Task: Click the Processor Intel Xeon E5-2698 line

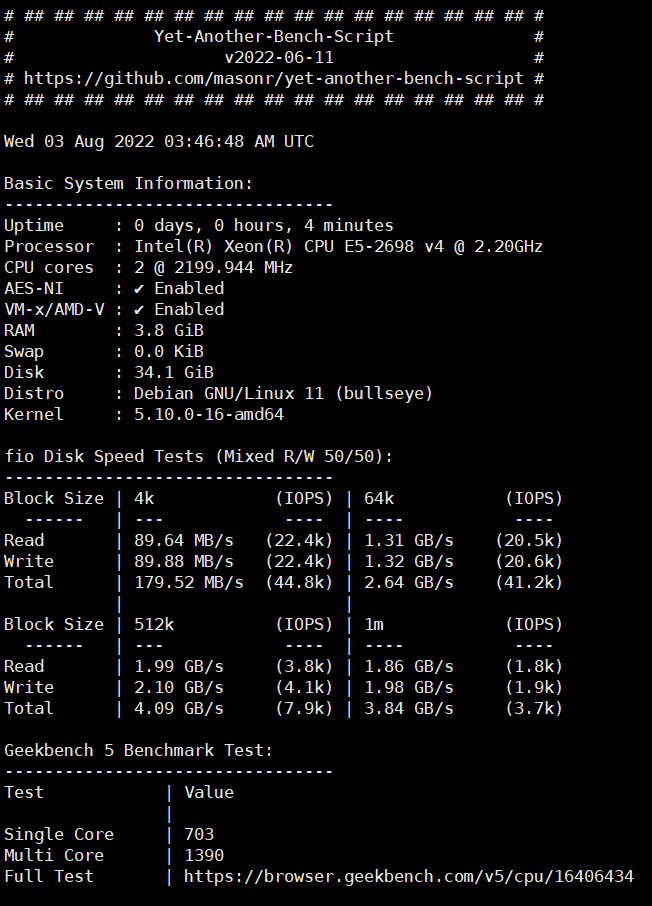Action: (273, 247)
